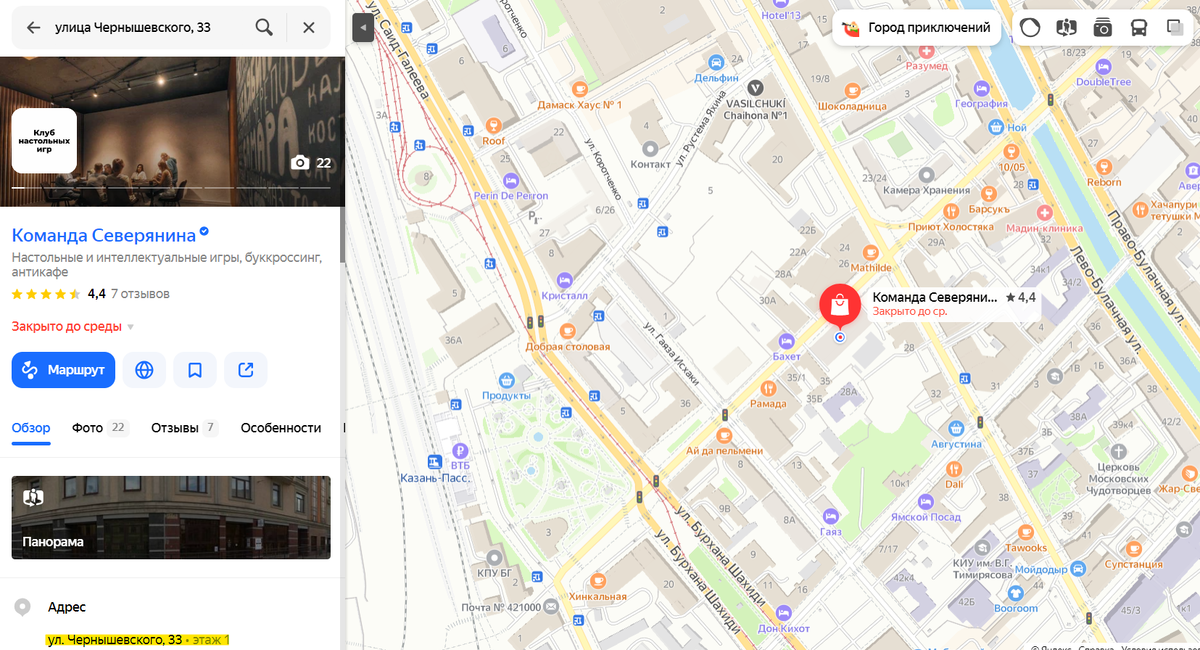Switch to the Обзор tab
This screenshot has height=650, width=1200.
point(31,428)
